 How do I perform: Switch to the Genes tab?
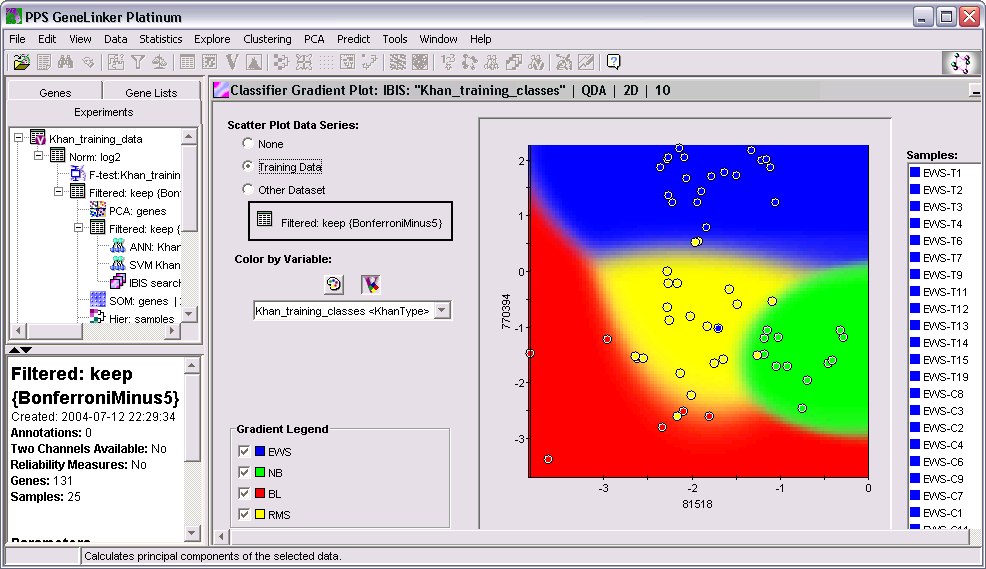(x=55, y=92)
